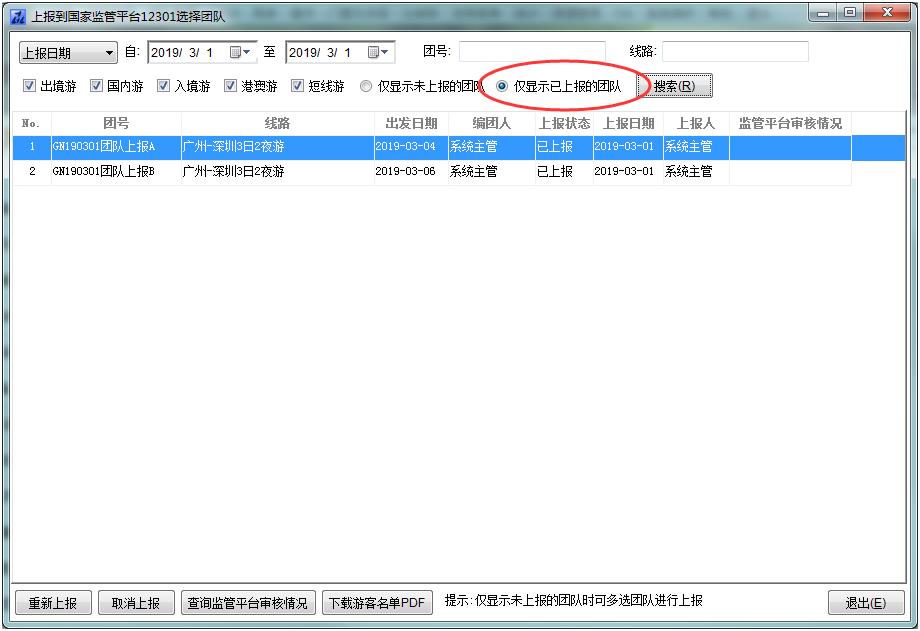Sort by the 编团人 column header
Screen dimensions: 920x631
pyautogui.click(x=492, y=123)
